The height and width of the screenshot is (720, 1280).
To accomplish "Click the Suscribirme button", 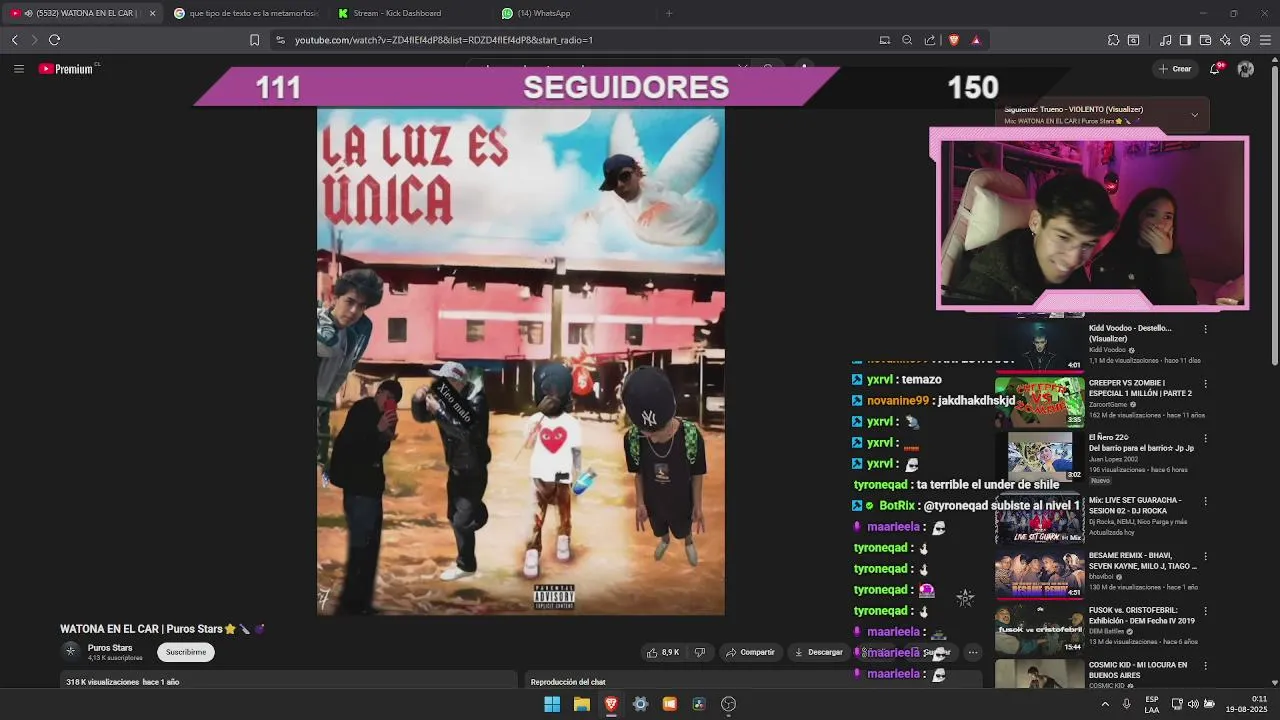I will click(186, 652).
